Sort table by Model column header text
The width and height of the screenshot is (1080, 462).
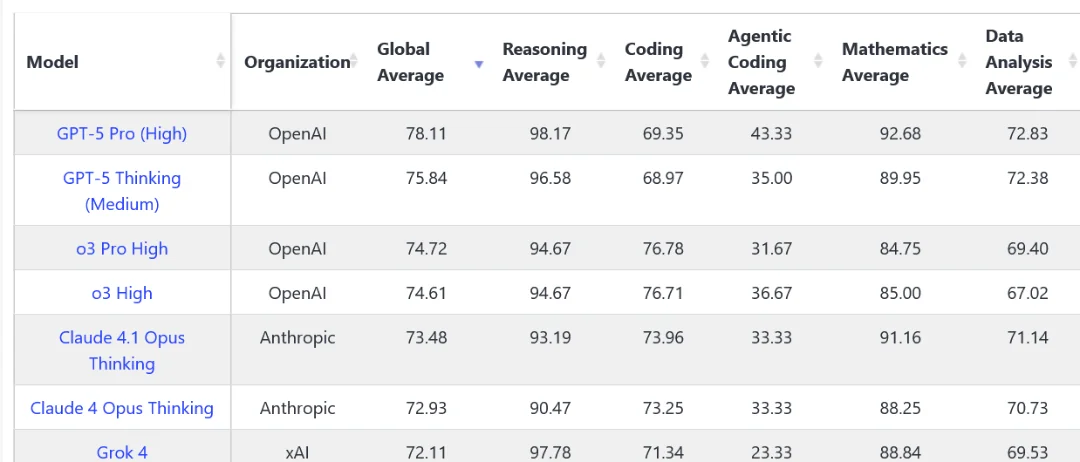click(52, 62)
